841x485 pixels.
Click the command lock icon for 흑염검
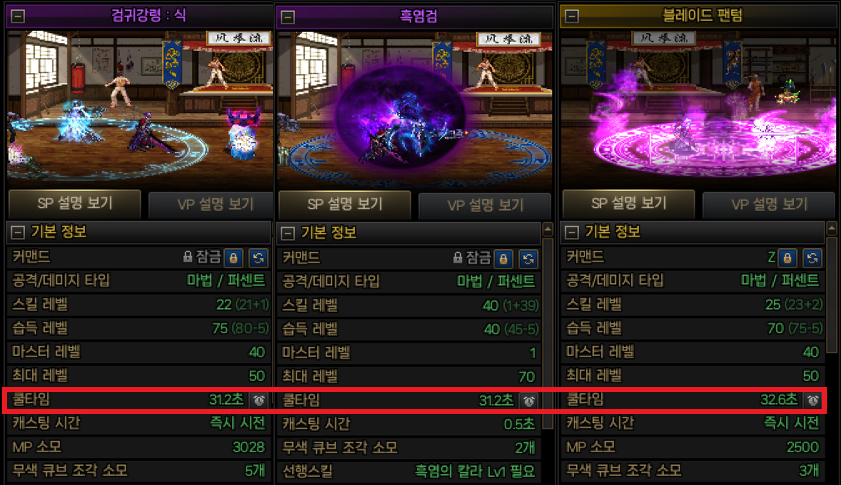(503, 259)
